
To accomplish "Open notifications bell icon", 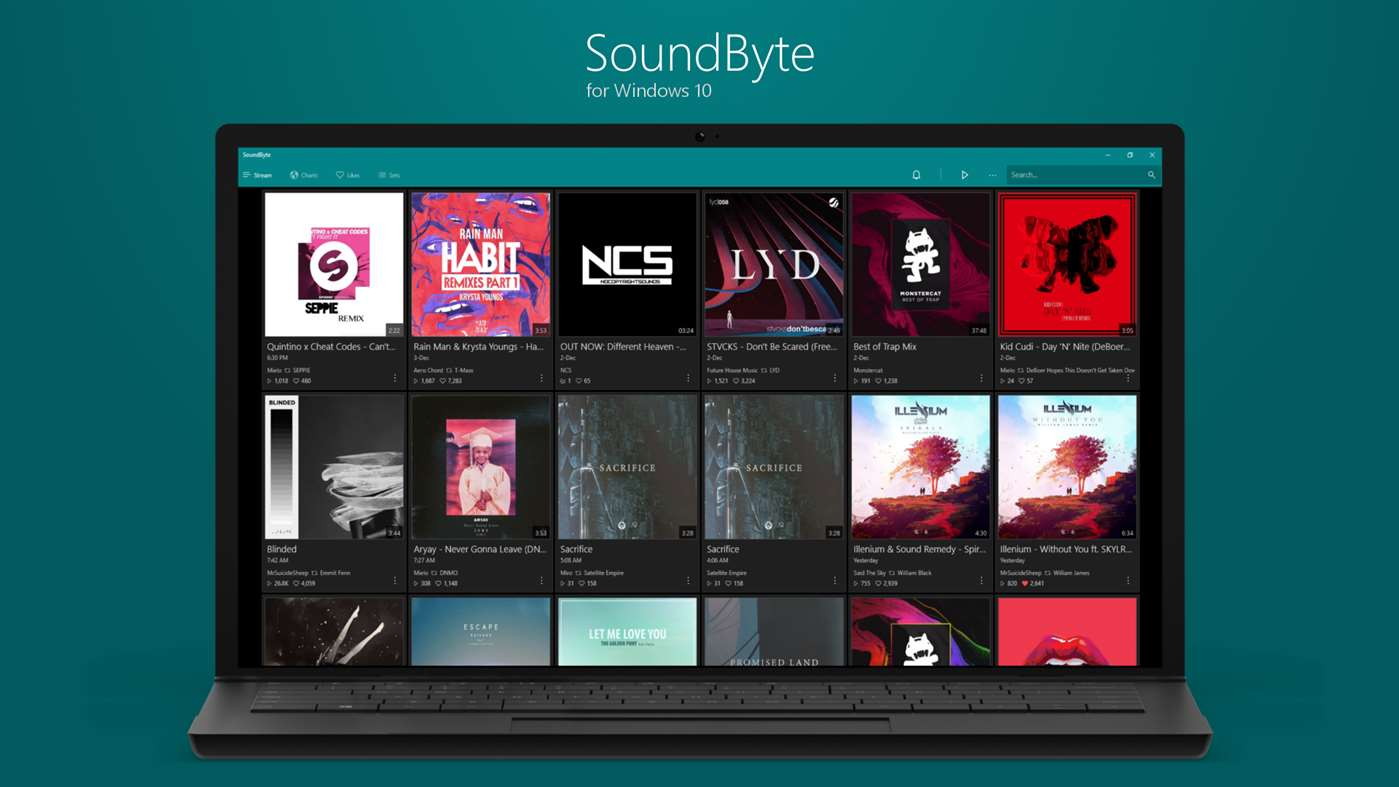I will pos(916,175).
